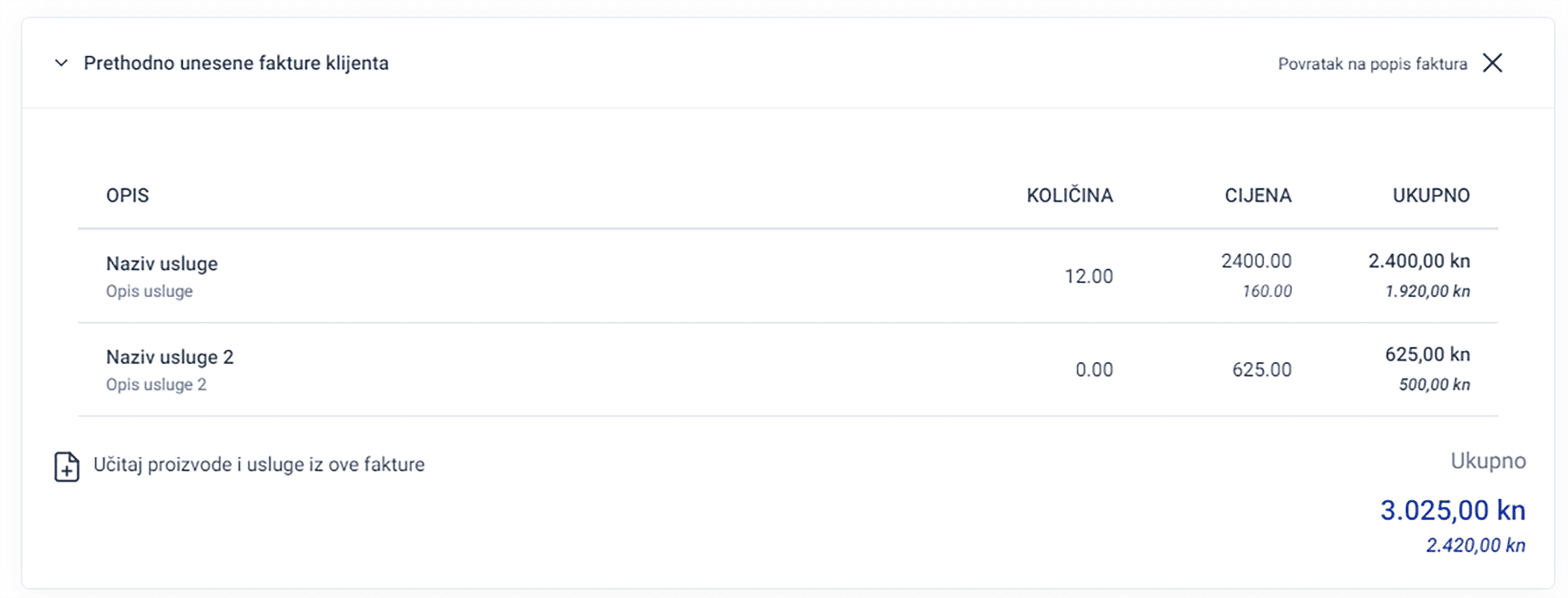This screenshot has width=1568, height=598.
Task: Click the 3.025,00 kn grand total
Action: click(1452, 510)
